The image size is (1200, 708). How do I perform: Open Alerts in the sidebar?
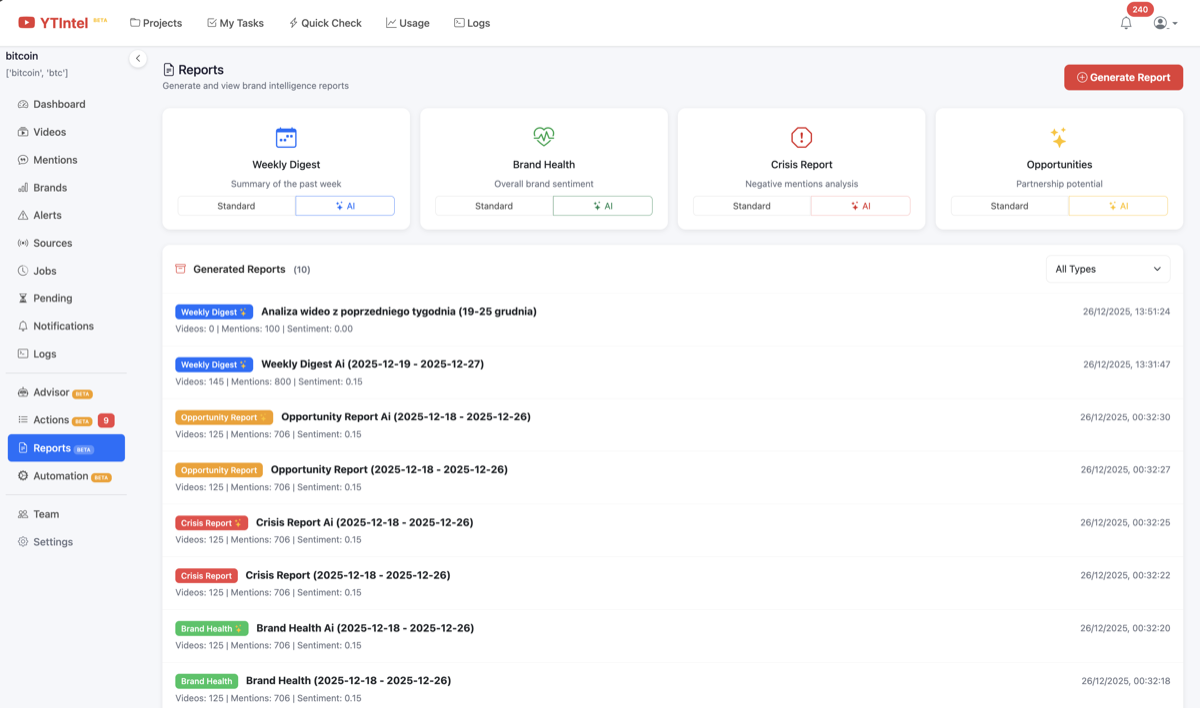47,215
